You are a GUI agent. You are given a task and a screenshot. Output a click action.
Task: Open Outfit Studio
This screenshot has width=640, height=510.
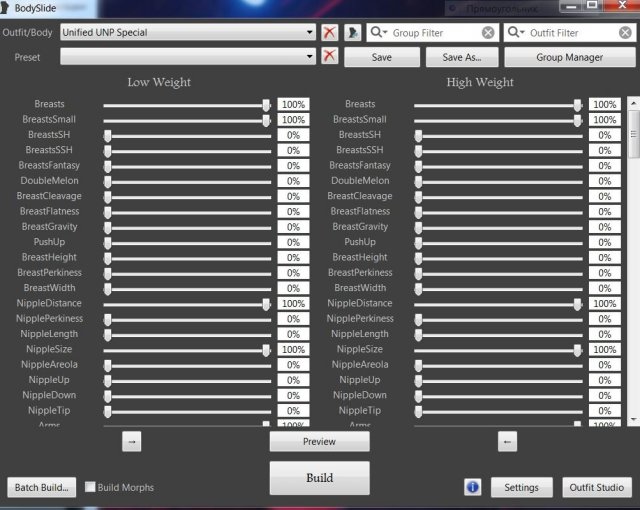pyautogui.click(x=596, y=487)
